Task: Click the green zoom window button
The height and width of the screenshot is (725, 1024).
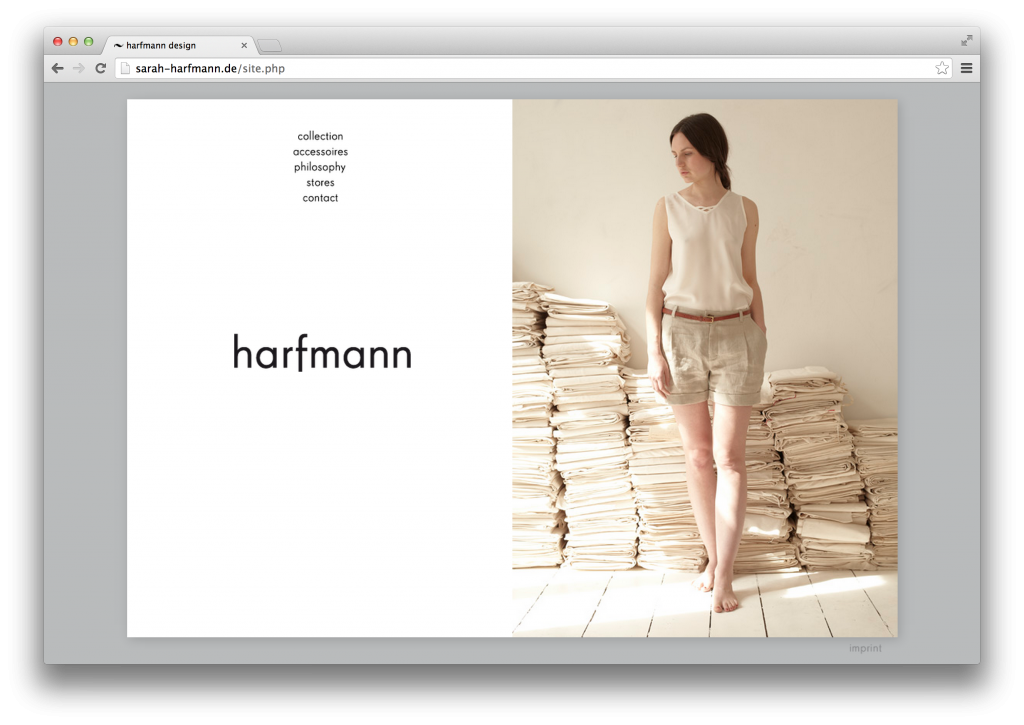Action: 88,41
